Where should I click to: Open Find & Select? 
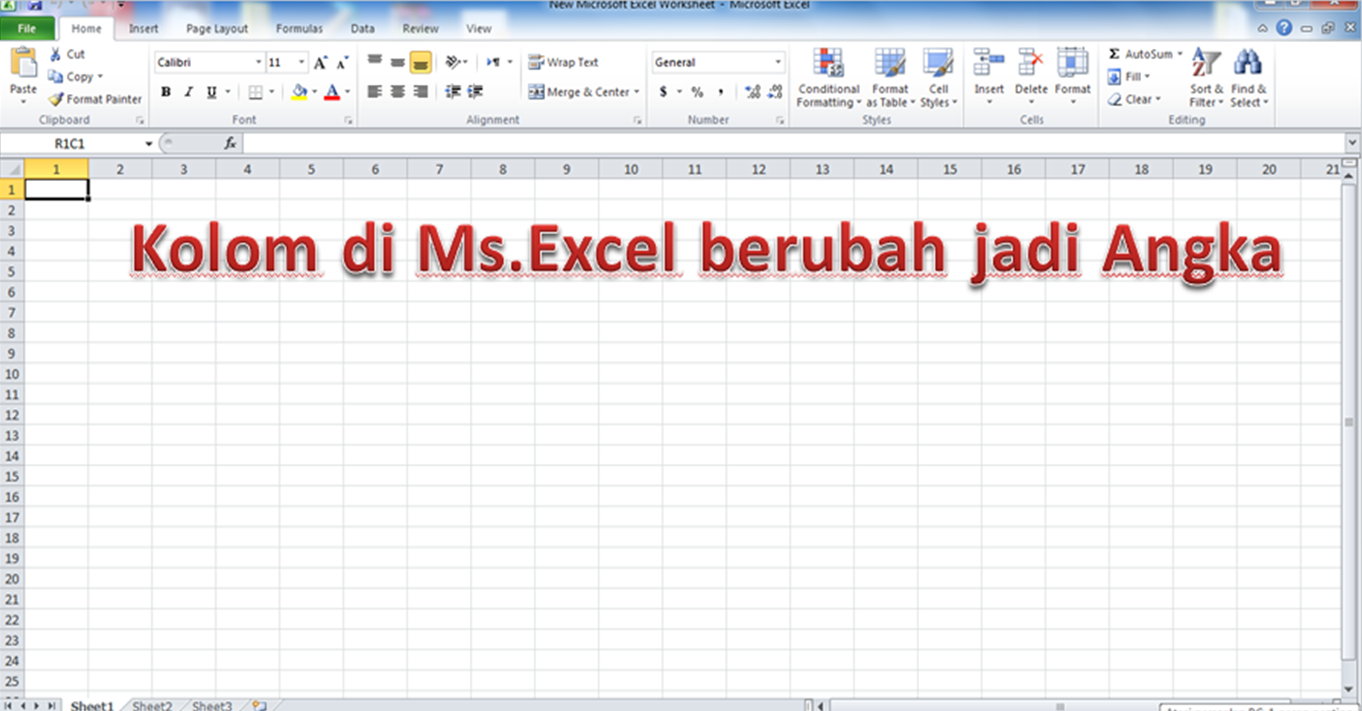(1248, 78)
